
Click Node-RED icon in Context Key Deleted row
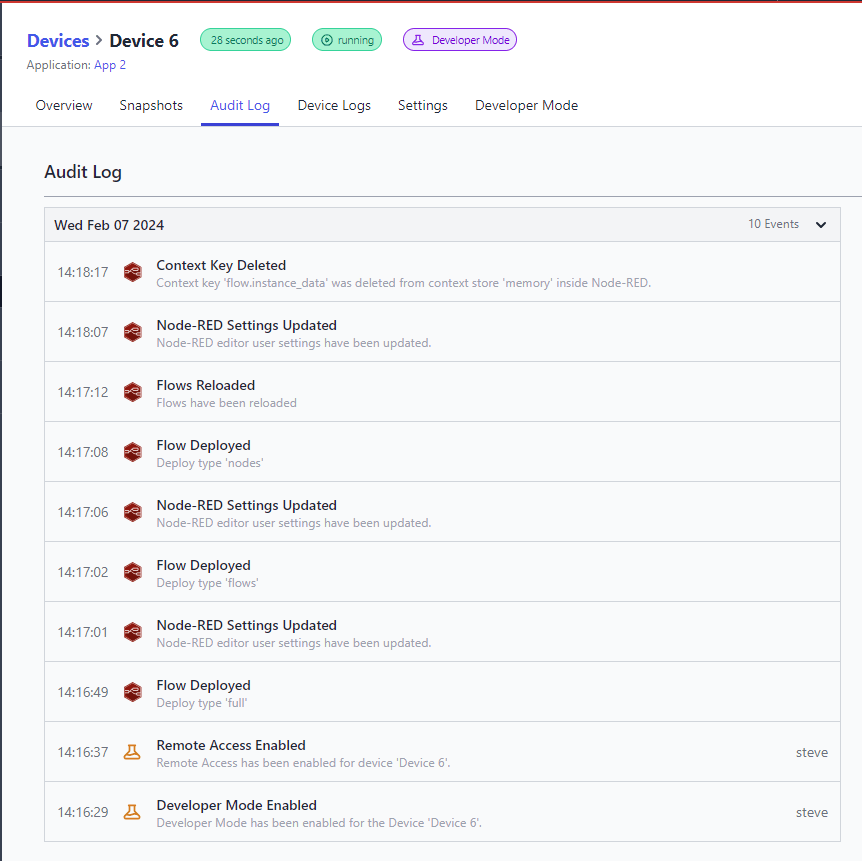(132, 272)
